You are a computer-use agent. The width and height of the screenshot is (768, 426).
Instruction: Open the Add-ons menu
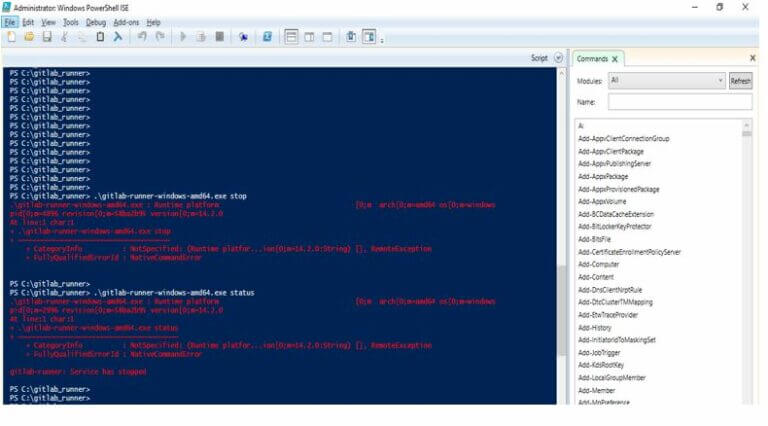click(x=126, y=23)
